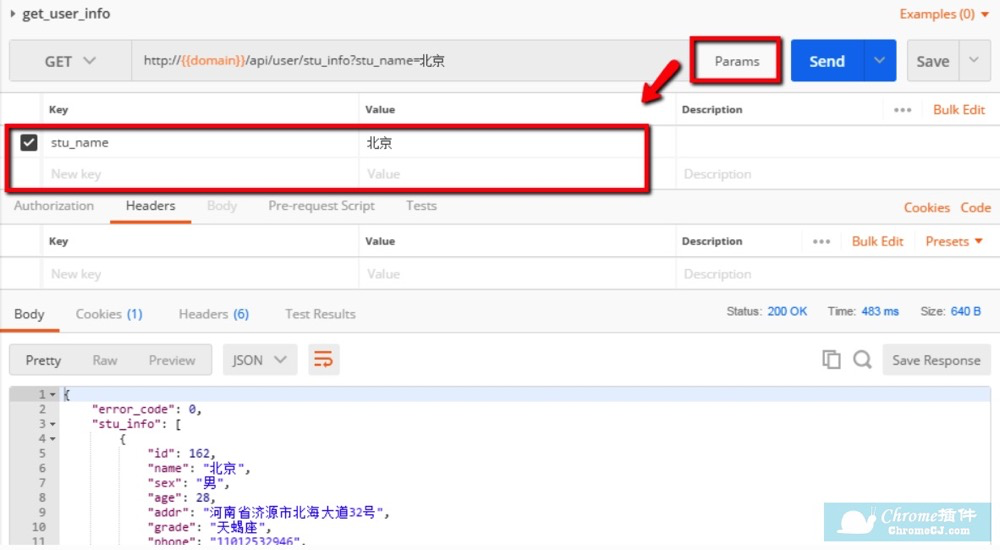Viewport: 1000px width, 550px height.
Task: Click the Params button
Action: 737,61
